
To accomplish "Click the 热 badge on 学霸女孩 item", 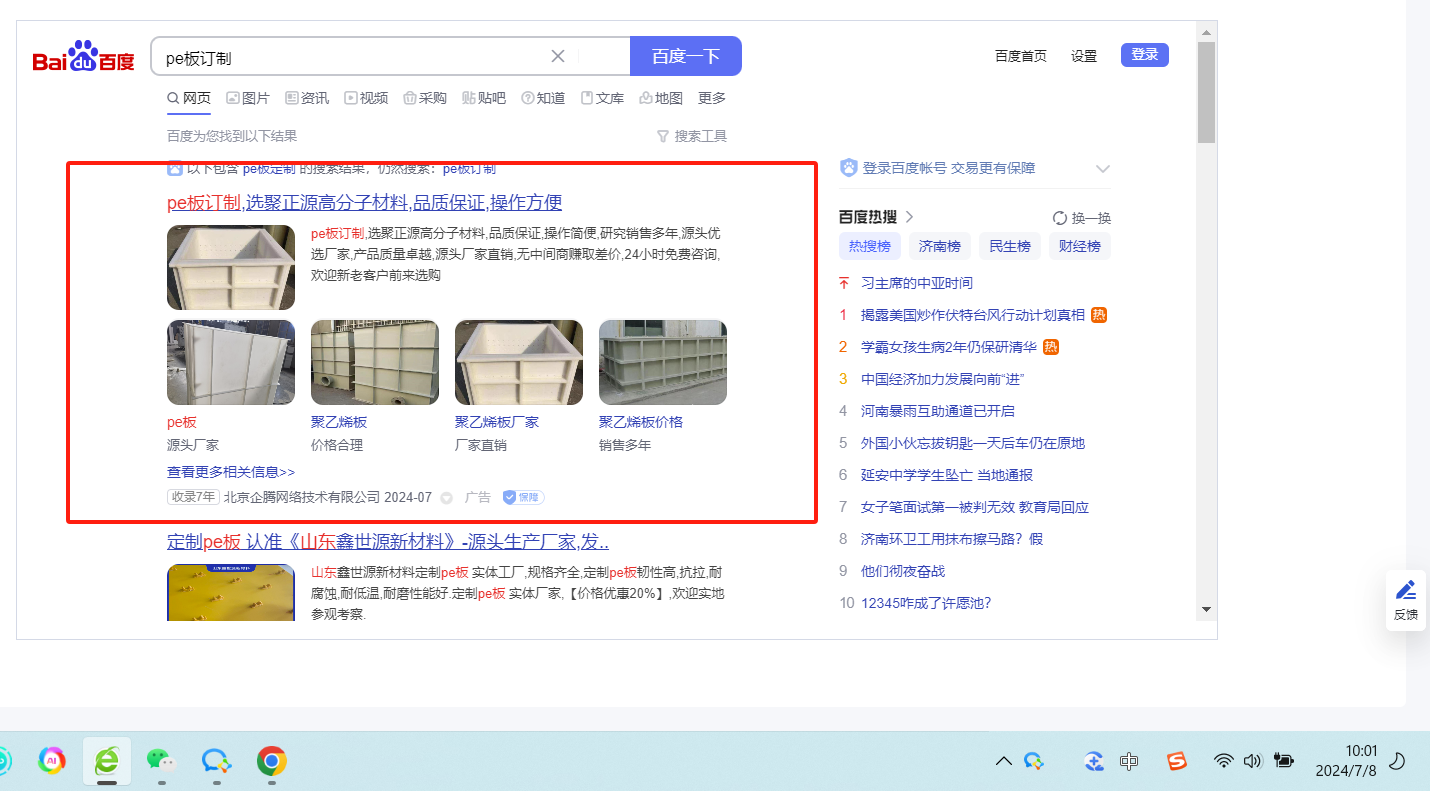I will pyautogui.click(x=1051, y=347).
